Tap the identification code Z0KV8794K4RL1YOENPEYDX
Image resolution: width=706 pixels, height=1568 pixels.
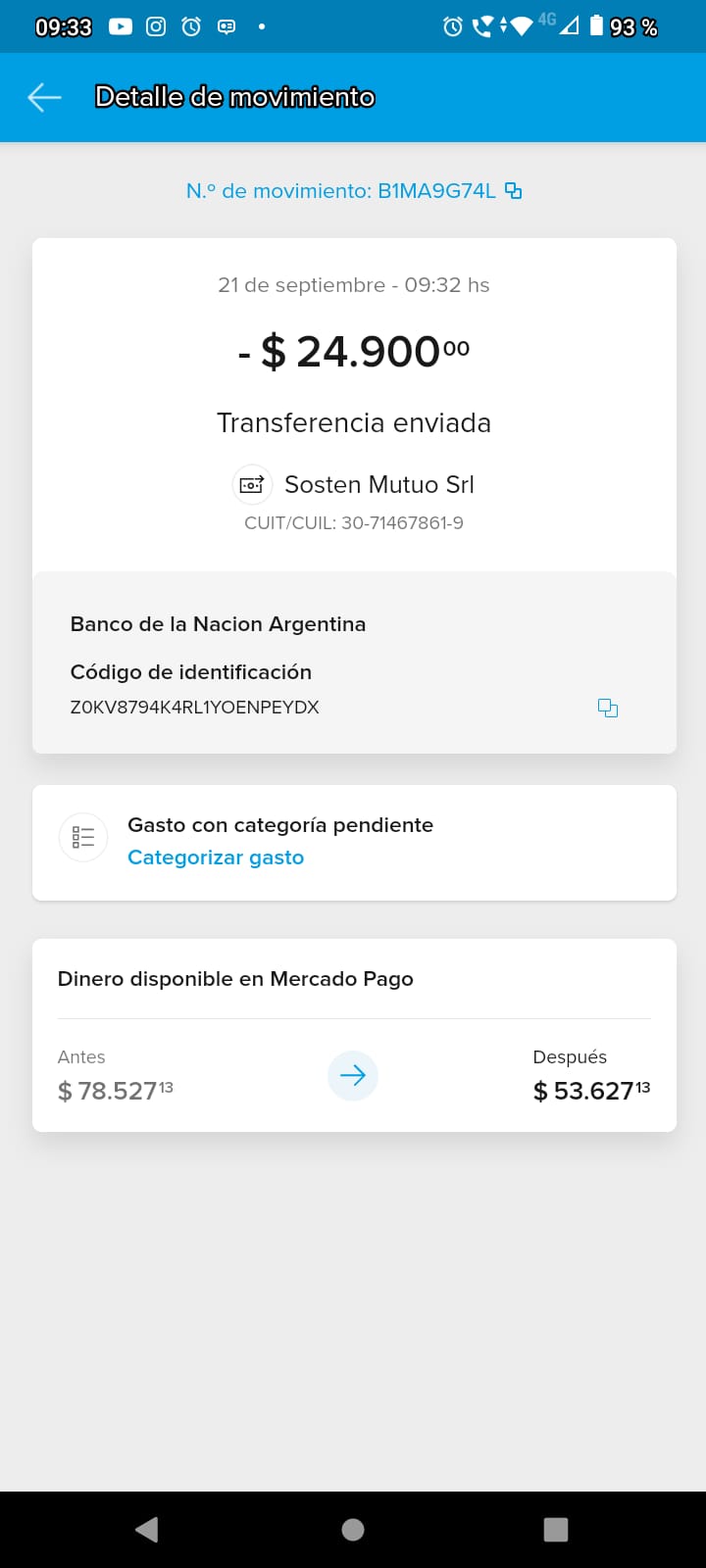click(194, 708)
